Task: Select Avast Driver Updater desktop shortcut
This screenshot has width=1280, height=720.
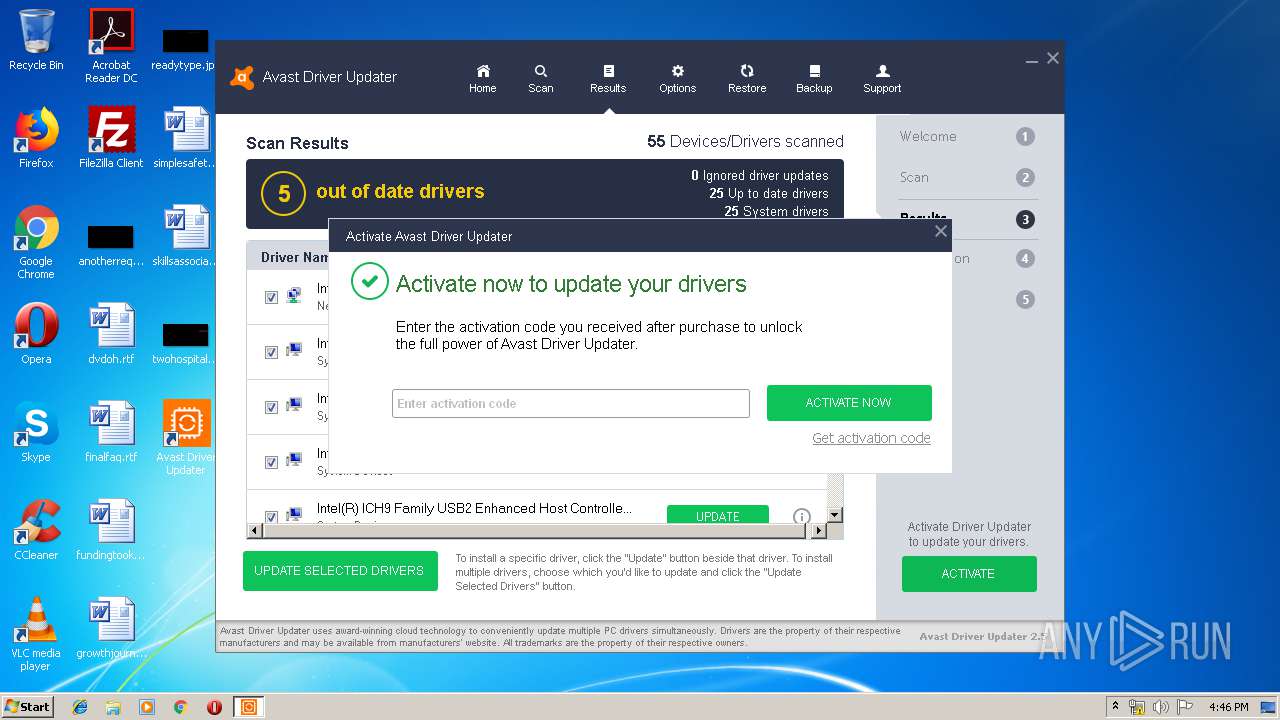Action: (186, 438)
